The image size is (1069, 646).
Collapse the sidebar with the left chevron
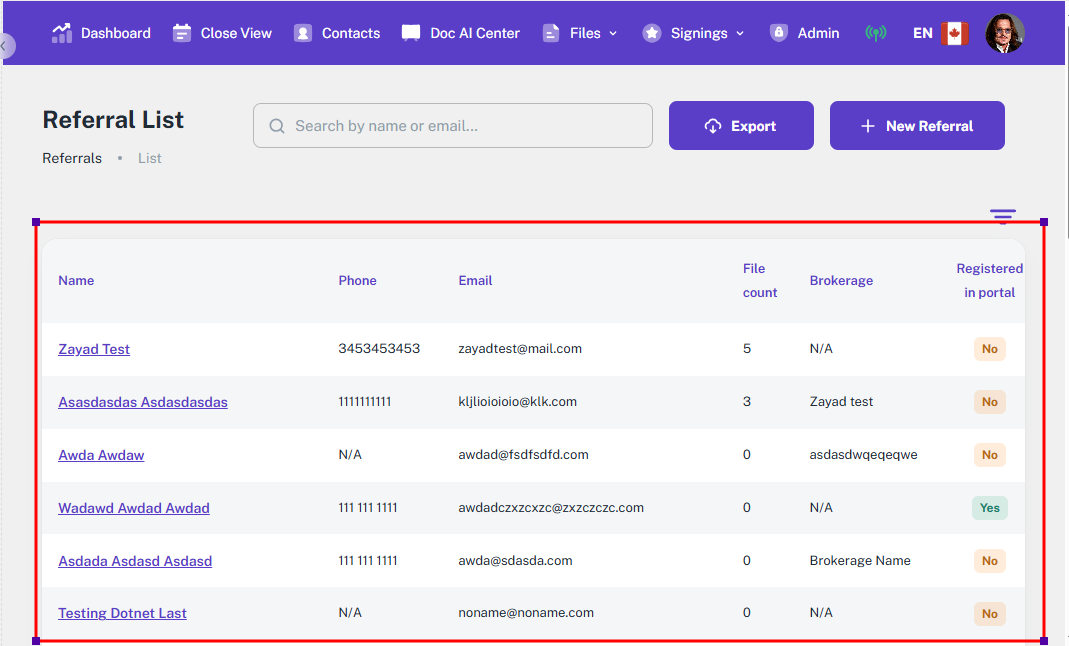click(x=5, y=46)
